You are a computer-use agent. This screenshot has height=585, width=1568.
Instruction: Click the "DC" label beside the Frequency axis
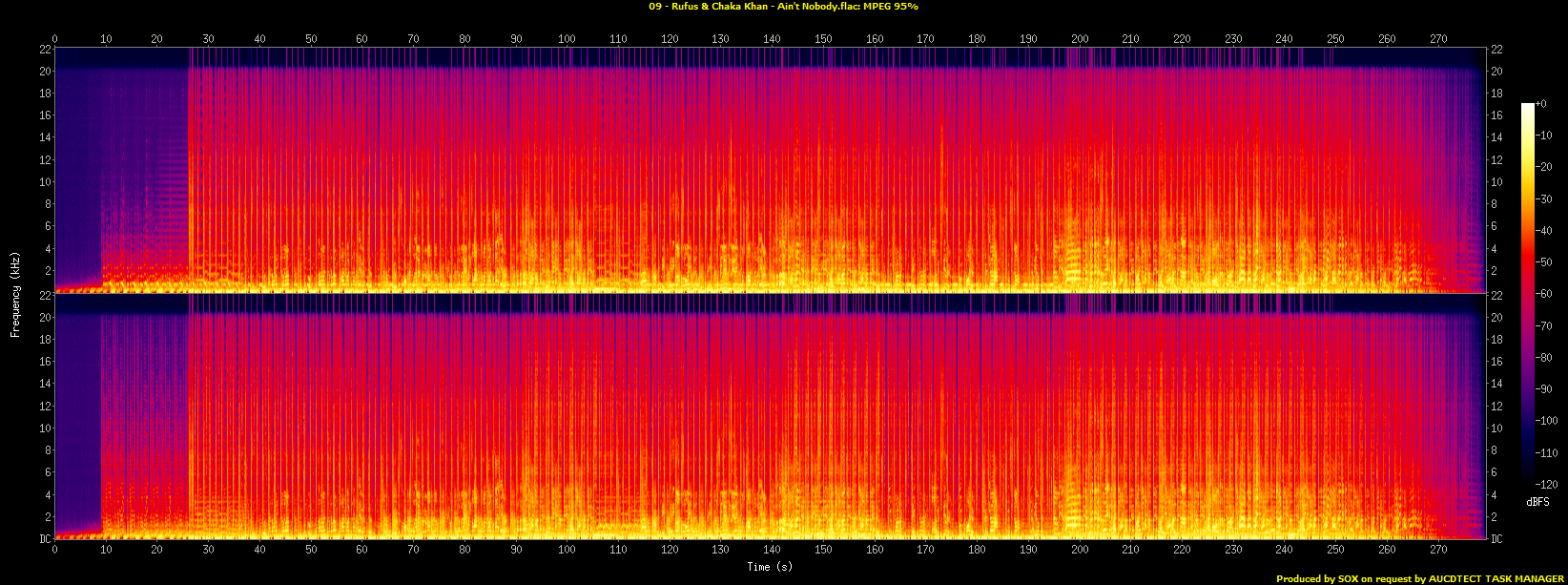pos(44,539)
